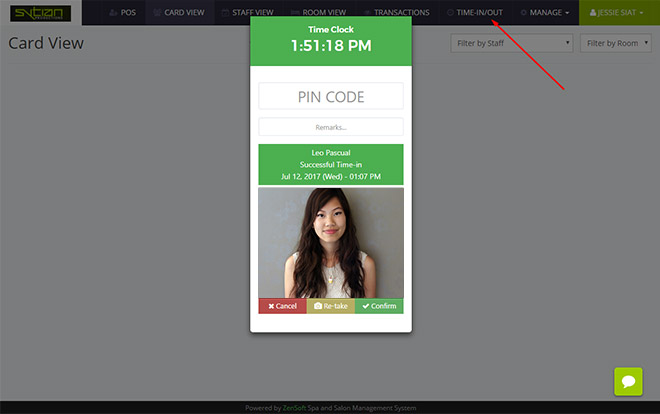Re-take the staff photo
The width and height of the screenshot is (660, 414).
pyautogui.click(x=331, y=306)
